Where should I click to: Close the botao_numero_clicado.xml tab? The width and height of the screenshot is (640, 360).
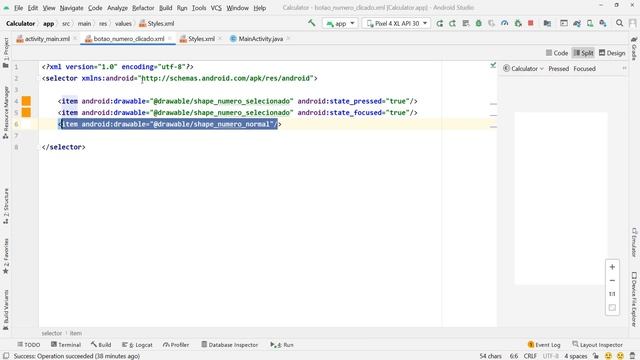(169, 39)
